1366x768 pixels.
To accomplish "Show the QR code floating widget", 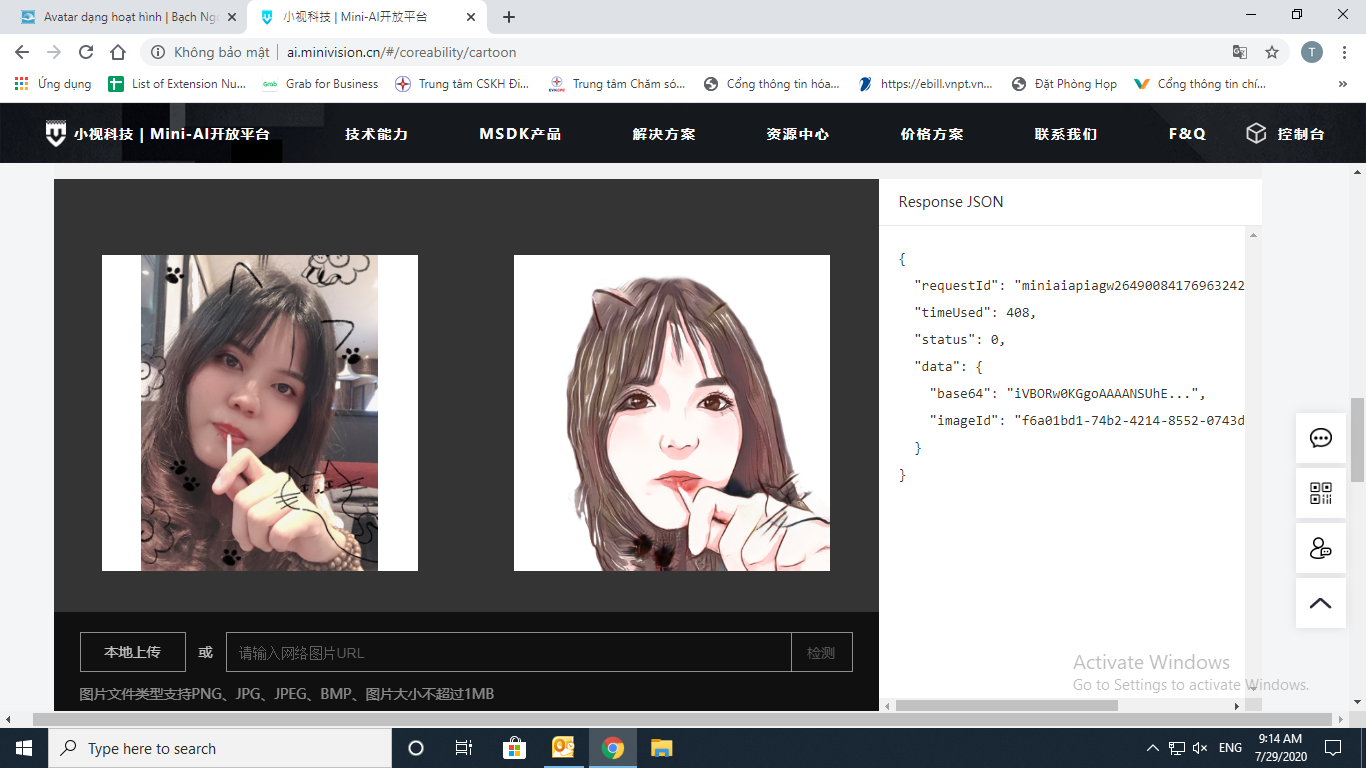I will pyautogui.click(x=1320, y=493).
